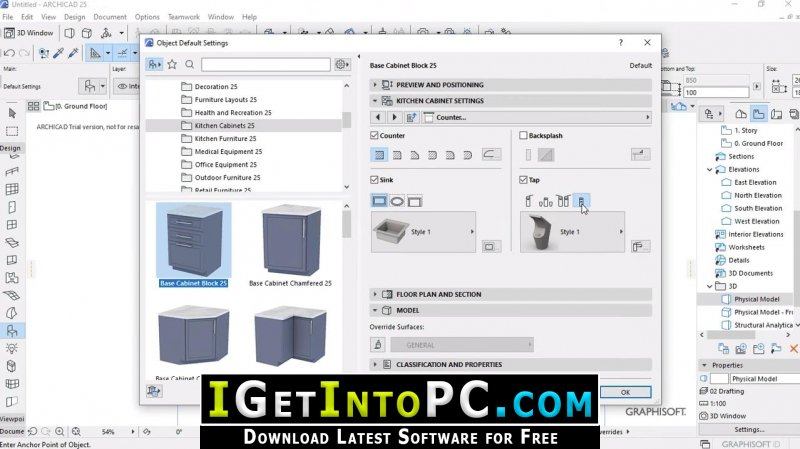
Task: Select Kitchen Furniture 25 folder
Action: 226,138
